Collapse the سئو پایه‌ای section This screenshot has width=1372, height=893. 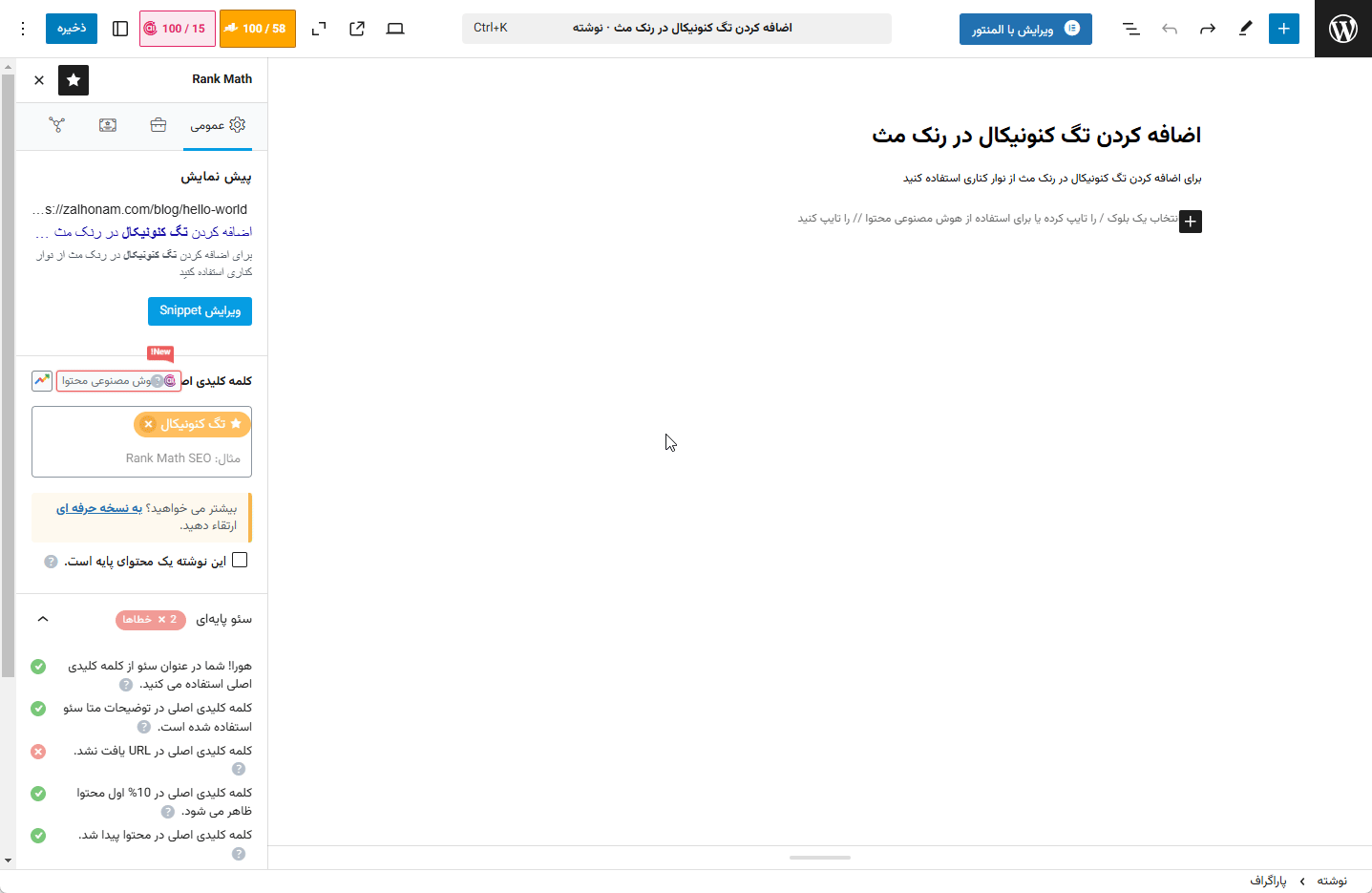[x=43, y=619]
